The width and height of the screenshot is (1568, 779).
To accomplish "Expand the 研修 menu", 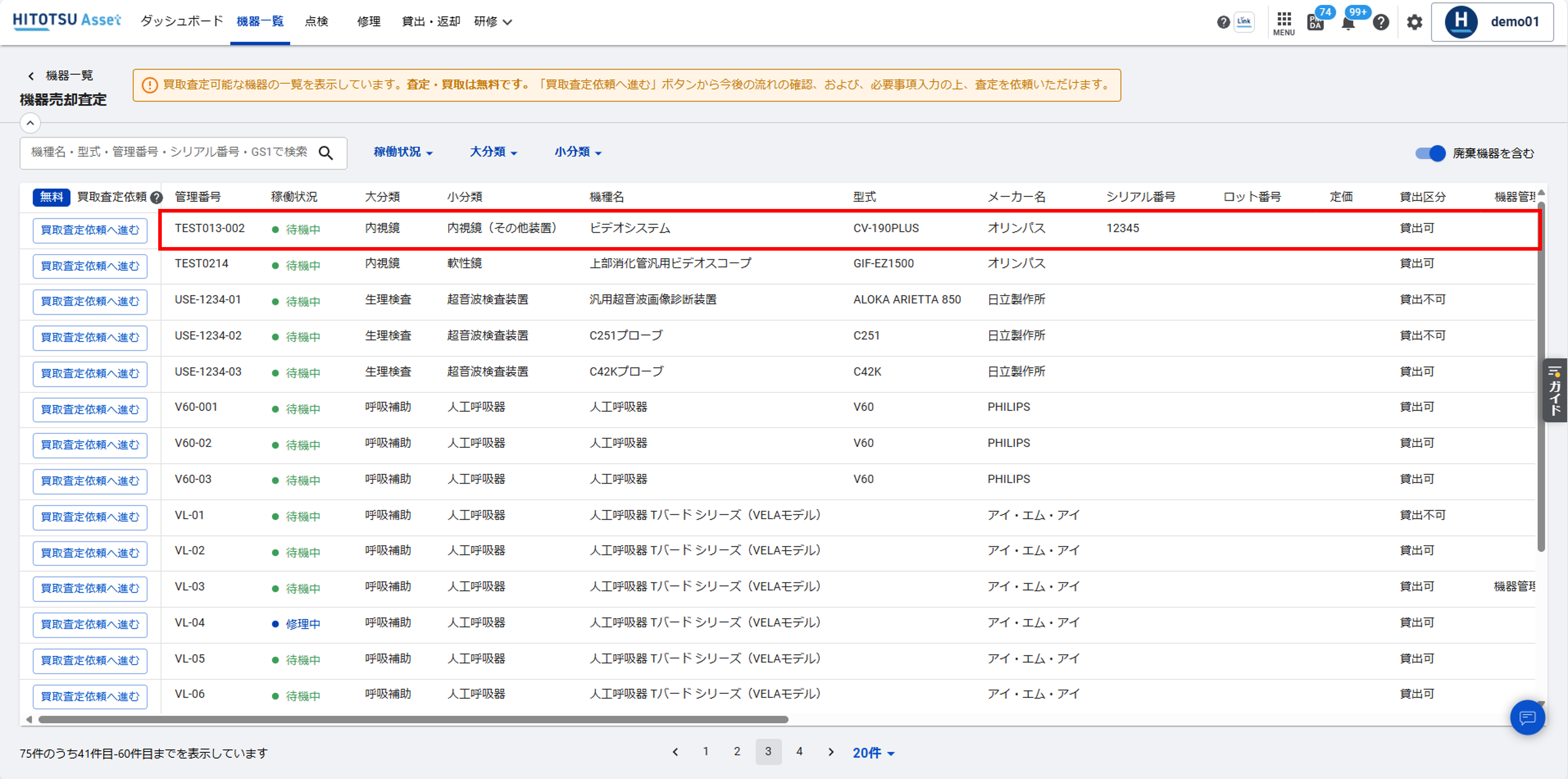I will pyautogui.click(x=493, y=22).
